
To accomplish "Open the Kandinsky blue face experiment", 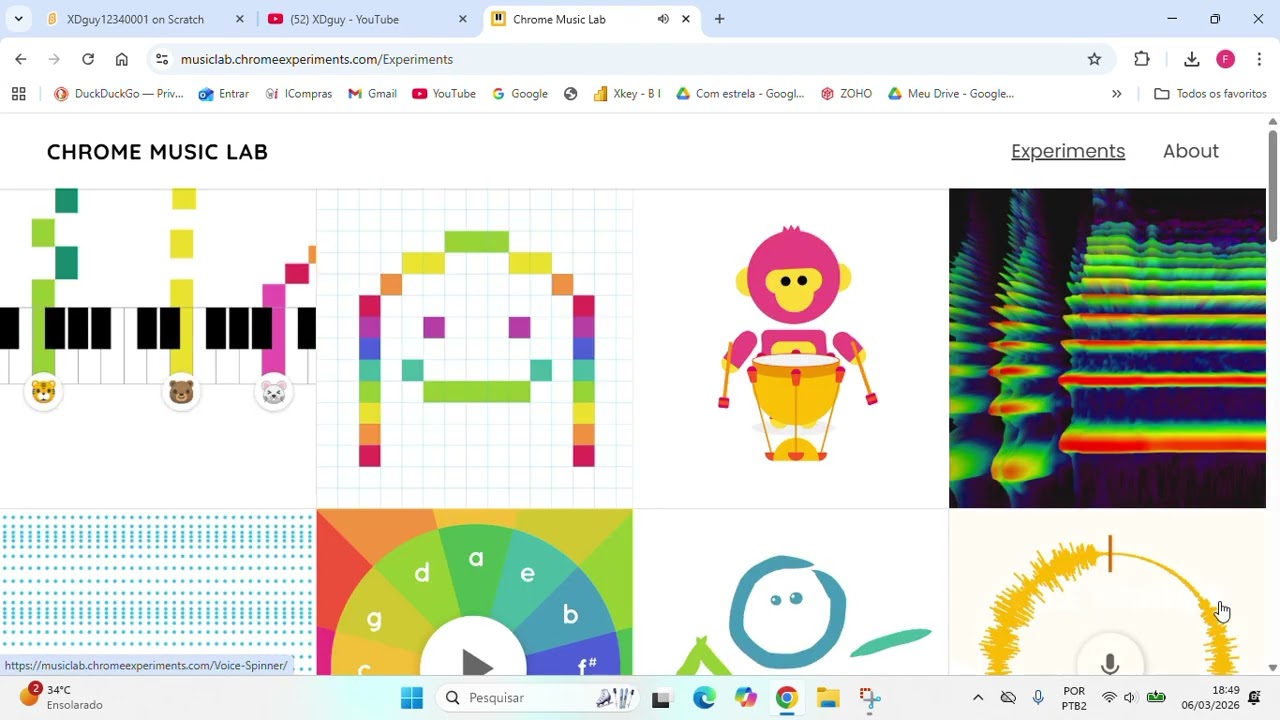I will (x=790, y=592).
